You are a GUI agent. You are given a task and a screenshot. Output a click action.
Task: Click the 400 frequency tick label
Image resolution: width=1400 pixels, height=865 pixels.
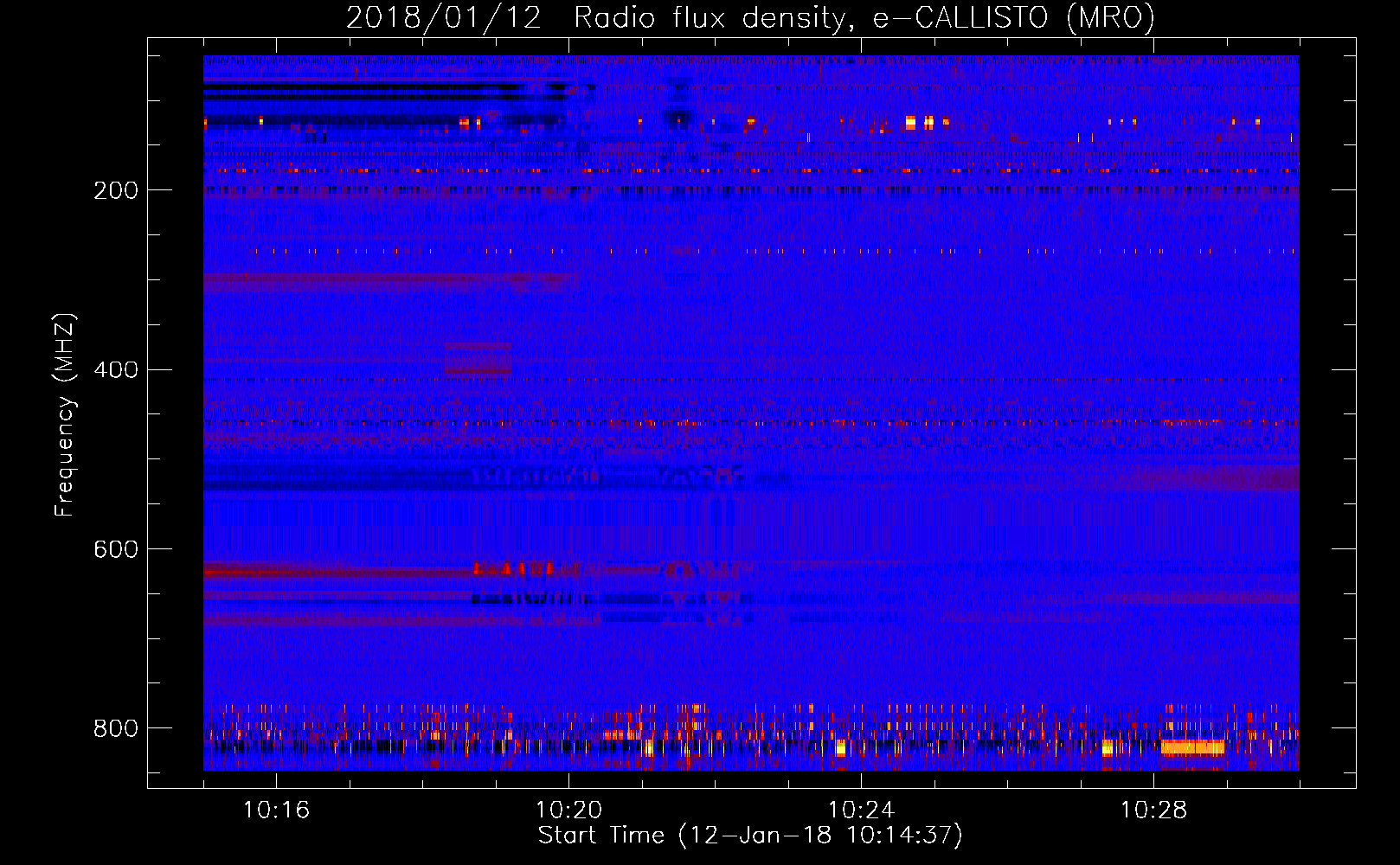coord(116,370)
